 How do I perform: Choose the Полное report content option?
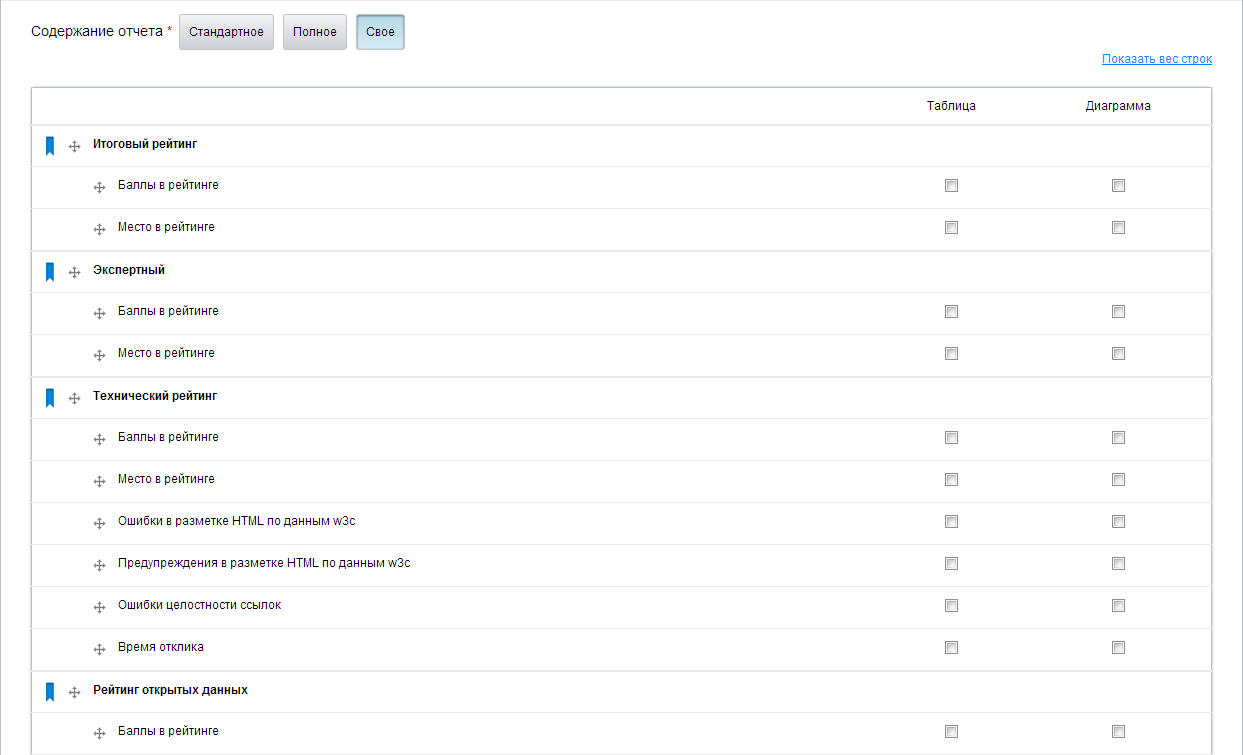[315, 32]
